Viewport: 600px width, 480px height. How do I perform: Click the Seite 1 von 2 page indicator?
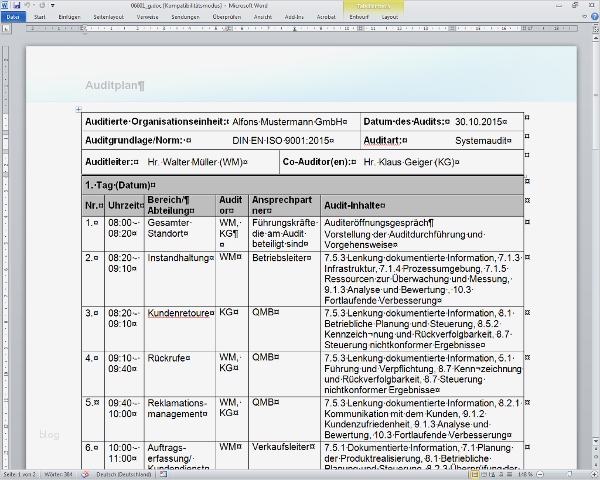[x=20, y=473]
